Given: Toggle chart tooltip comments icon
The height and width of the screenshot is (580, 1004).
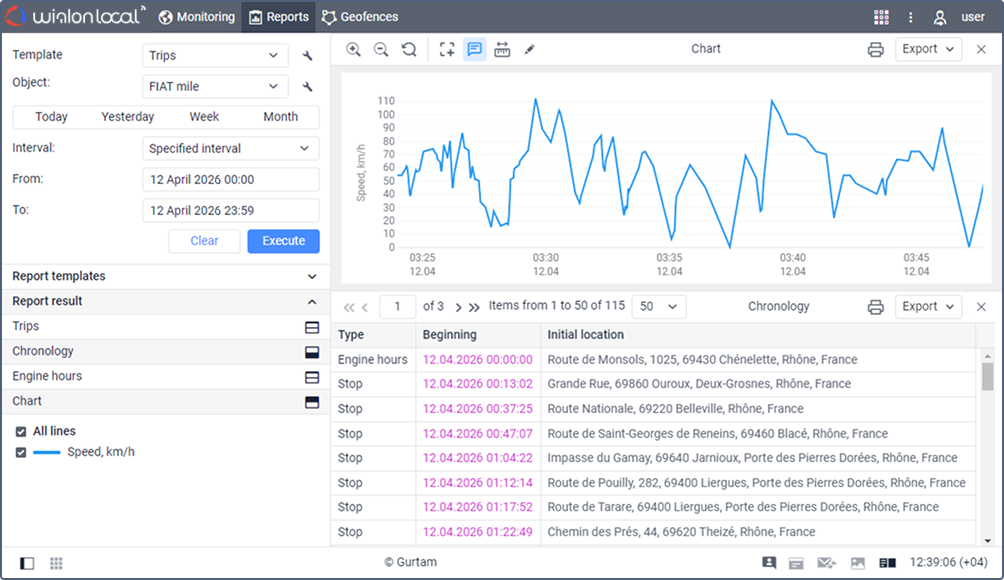Looking at the screenshot, I should pyautogui.click(x=475, y=49).
